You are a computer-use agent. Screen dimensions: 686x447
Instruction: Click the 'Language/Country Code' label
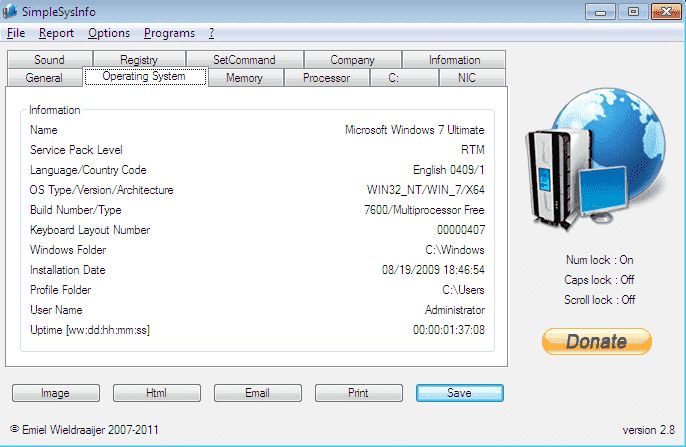tap(88, 170)
